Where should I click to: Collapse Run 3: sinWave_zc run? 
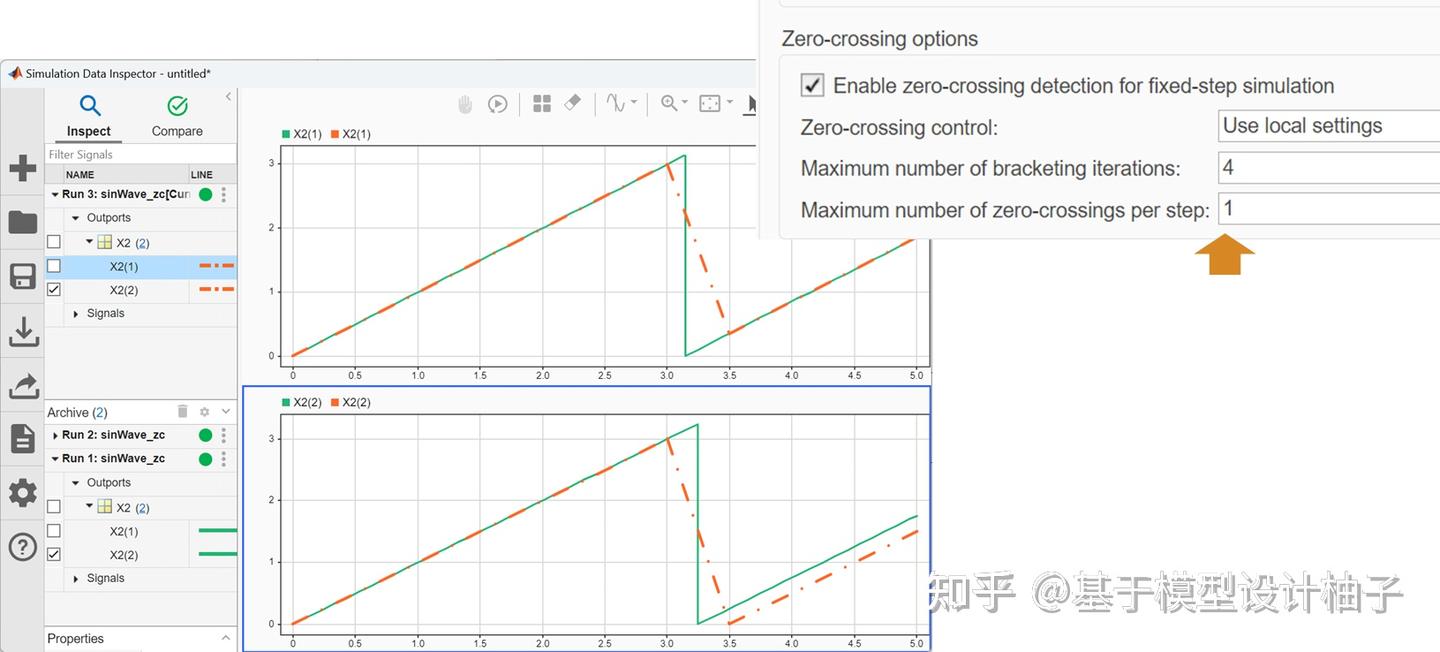(x=55, y=195)
